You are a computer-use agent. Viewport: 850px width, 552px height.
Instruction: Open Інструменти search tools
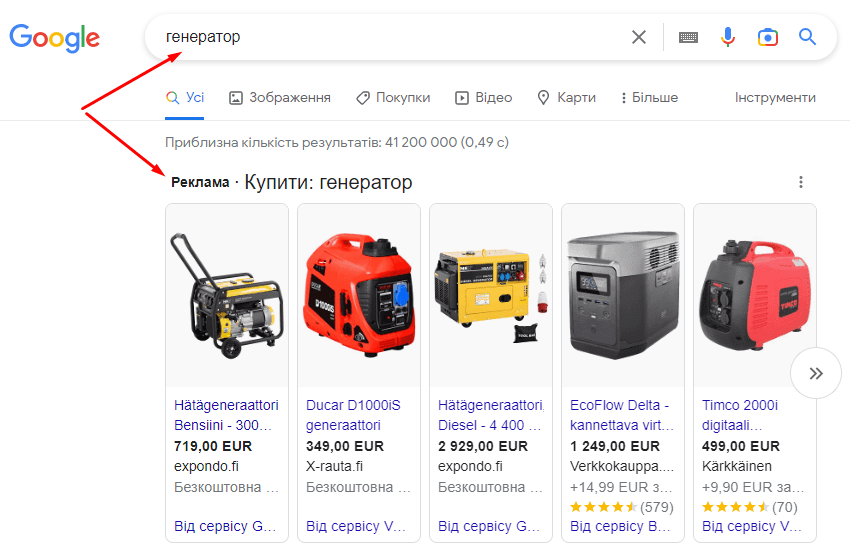coord(775,98)
